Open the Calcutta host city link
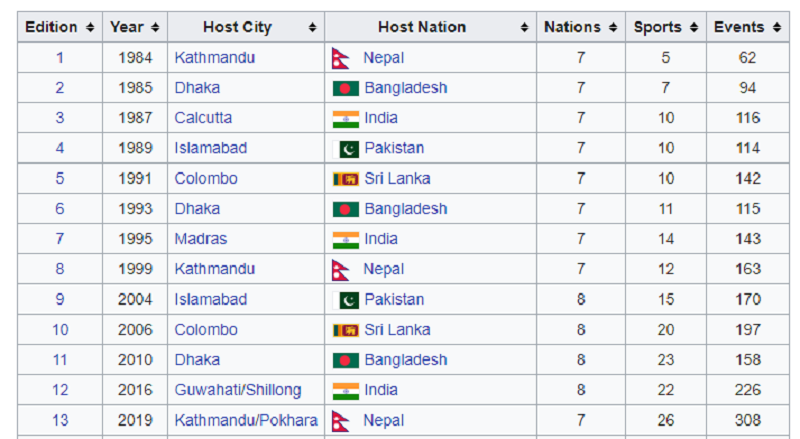The width and height of the screenshot is (800, 439). [203, 118]
